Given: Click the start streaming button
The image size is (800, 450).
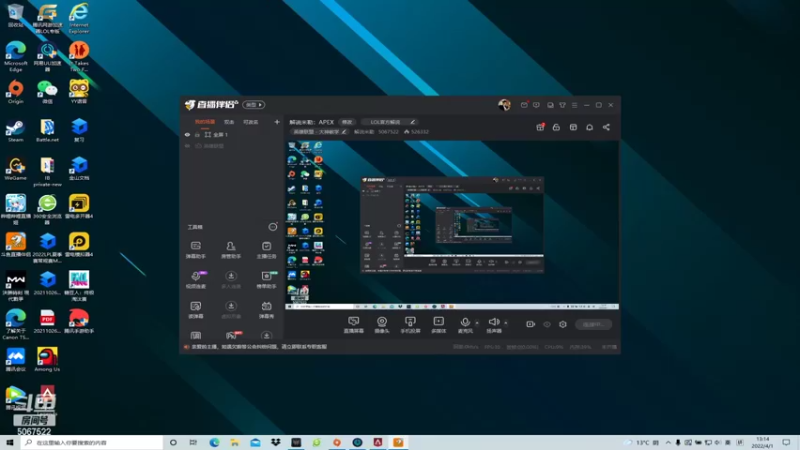Looking at the screenshot, I should pos(593,324).
